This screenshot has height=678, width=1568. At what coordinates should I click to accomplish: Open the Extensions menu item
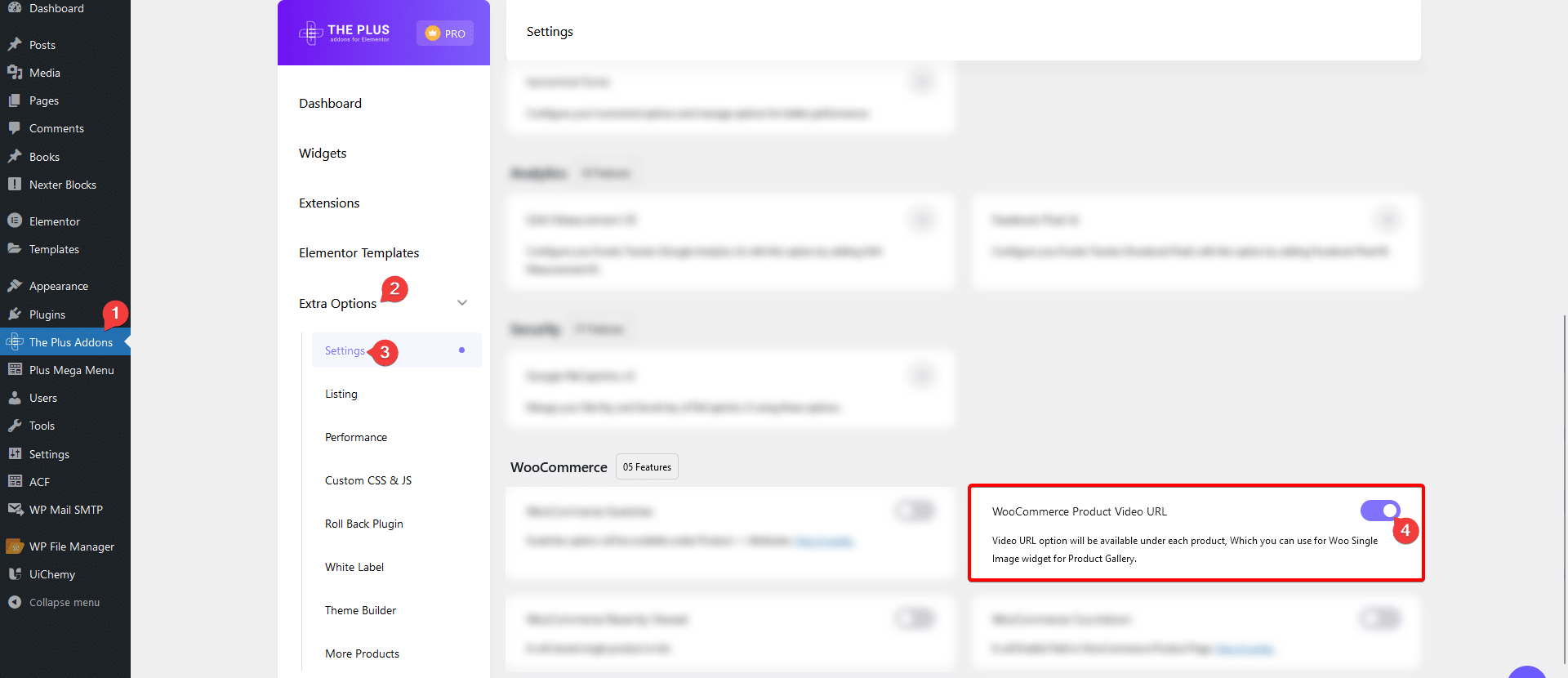click(x=329, y=203)
